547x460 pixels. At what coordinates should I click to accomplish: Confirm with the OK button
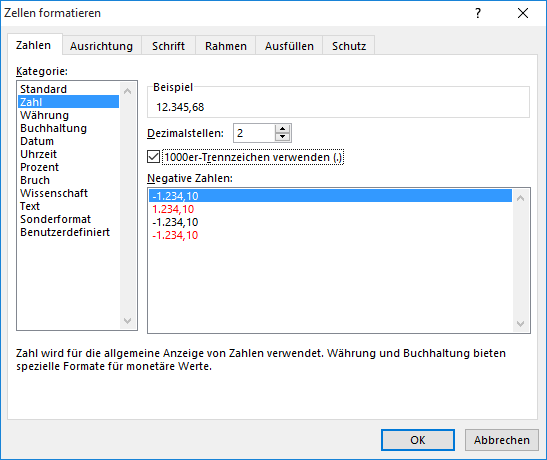tap(418, 440)
